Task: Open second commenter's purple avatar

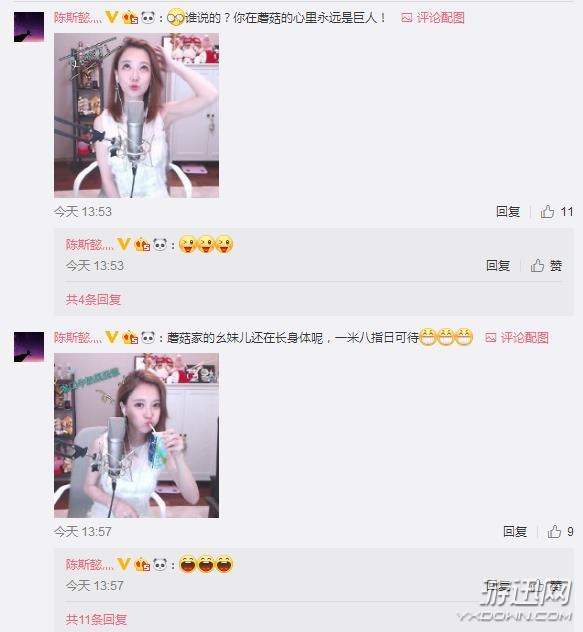Action: 29,347
